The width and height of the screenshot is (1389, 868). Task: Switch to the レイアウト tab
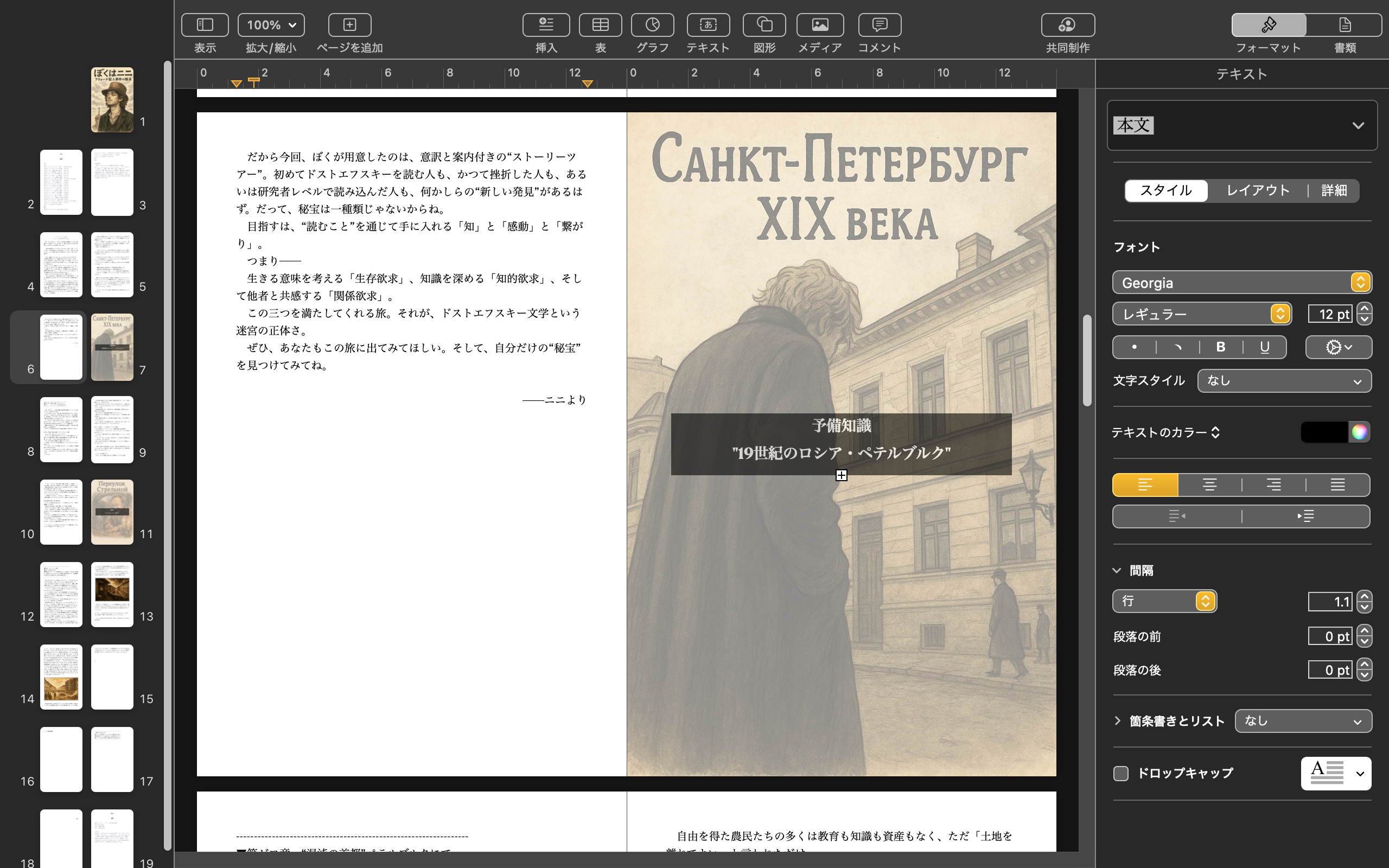(x=1258, y=190)
